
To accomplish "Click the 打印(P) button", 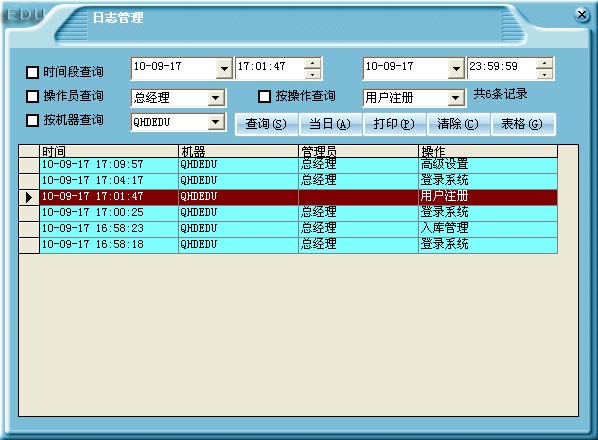I will [x=394, y=124].
